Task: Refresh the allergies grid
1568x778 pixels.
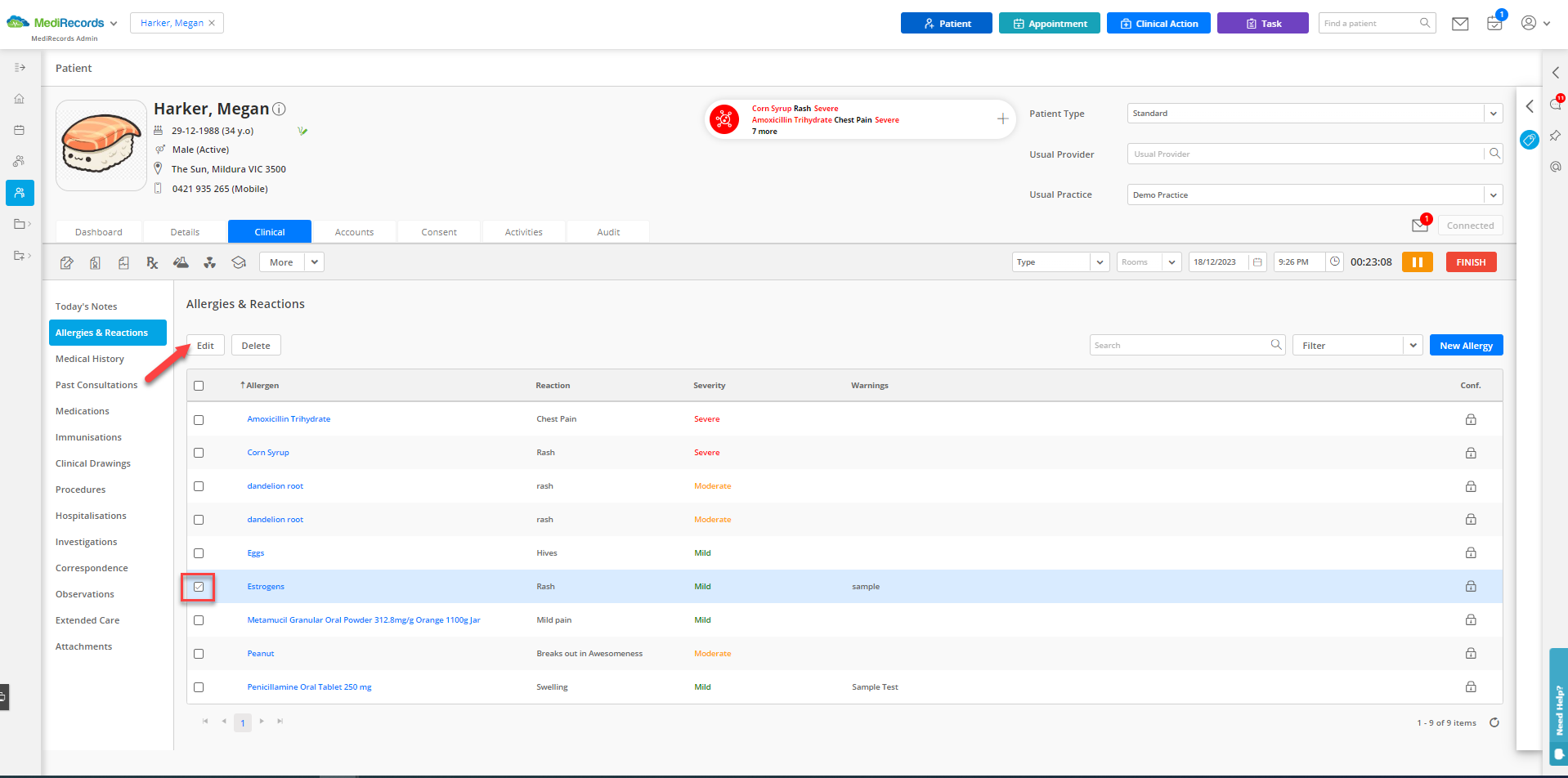Action: coord(1494,722)
